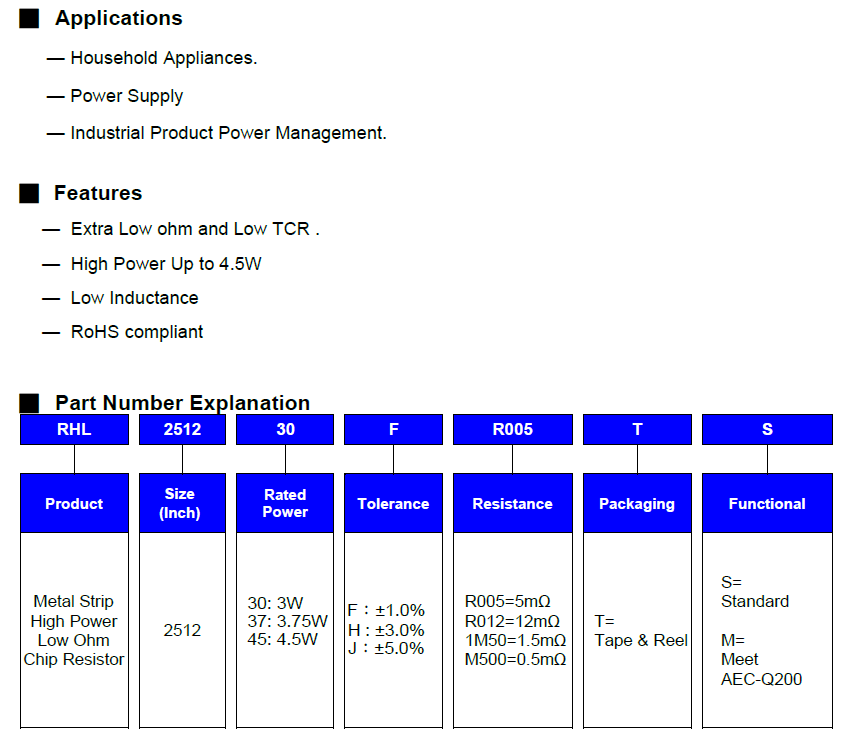Click the Functional header cell
The image size is (854, 745).
pyautogui.click(x=767, y=503)
